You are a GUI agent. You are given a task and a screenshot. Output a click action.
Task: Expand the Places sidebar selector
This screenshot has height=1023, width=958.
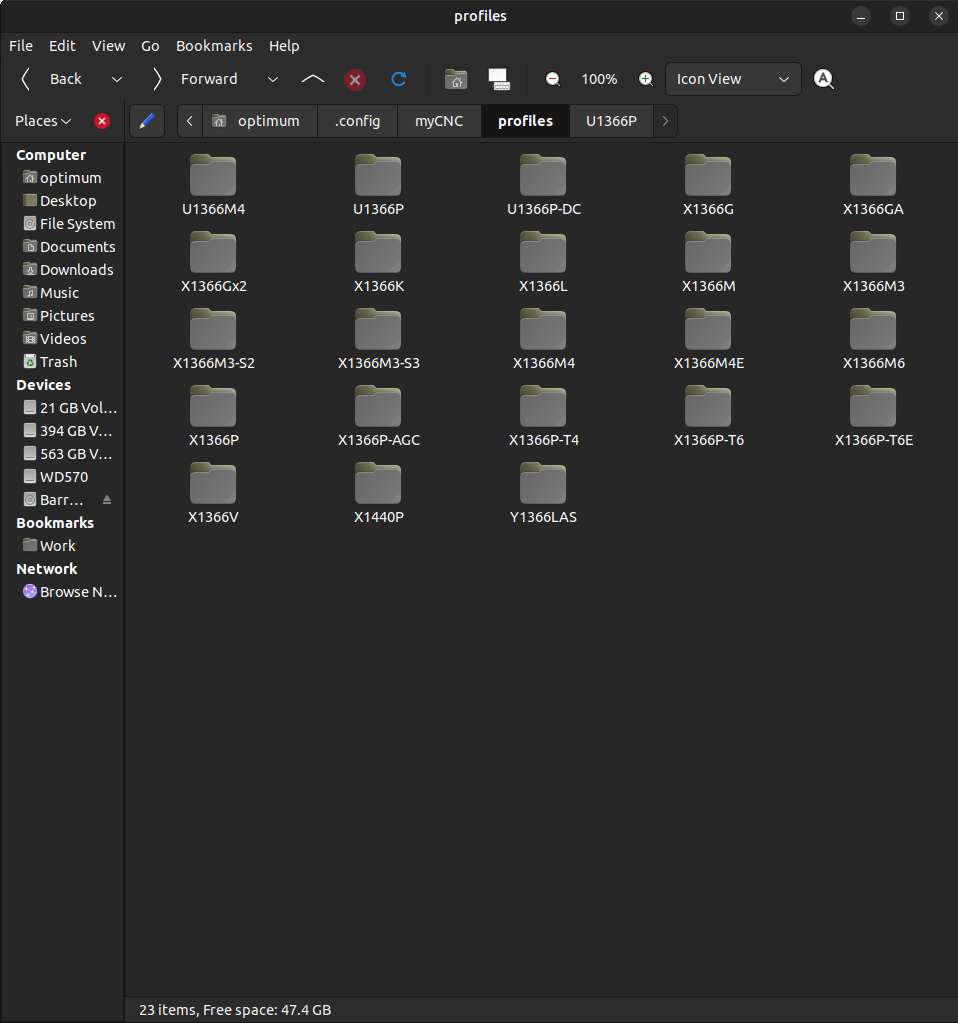coord(44,121)
